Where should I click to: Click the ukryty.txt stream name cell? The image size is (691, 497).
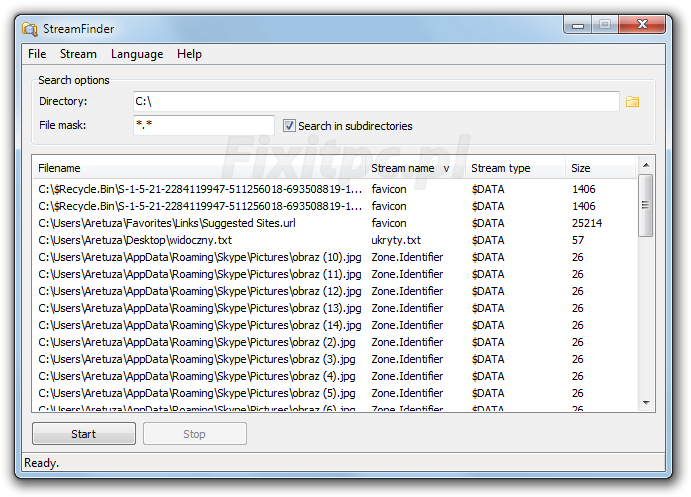396,240
